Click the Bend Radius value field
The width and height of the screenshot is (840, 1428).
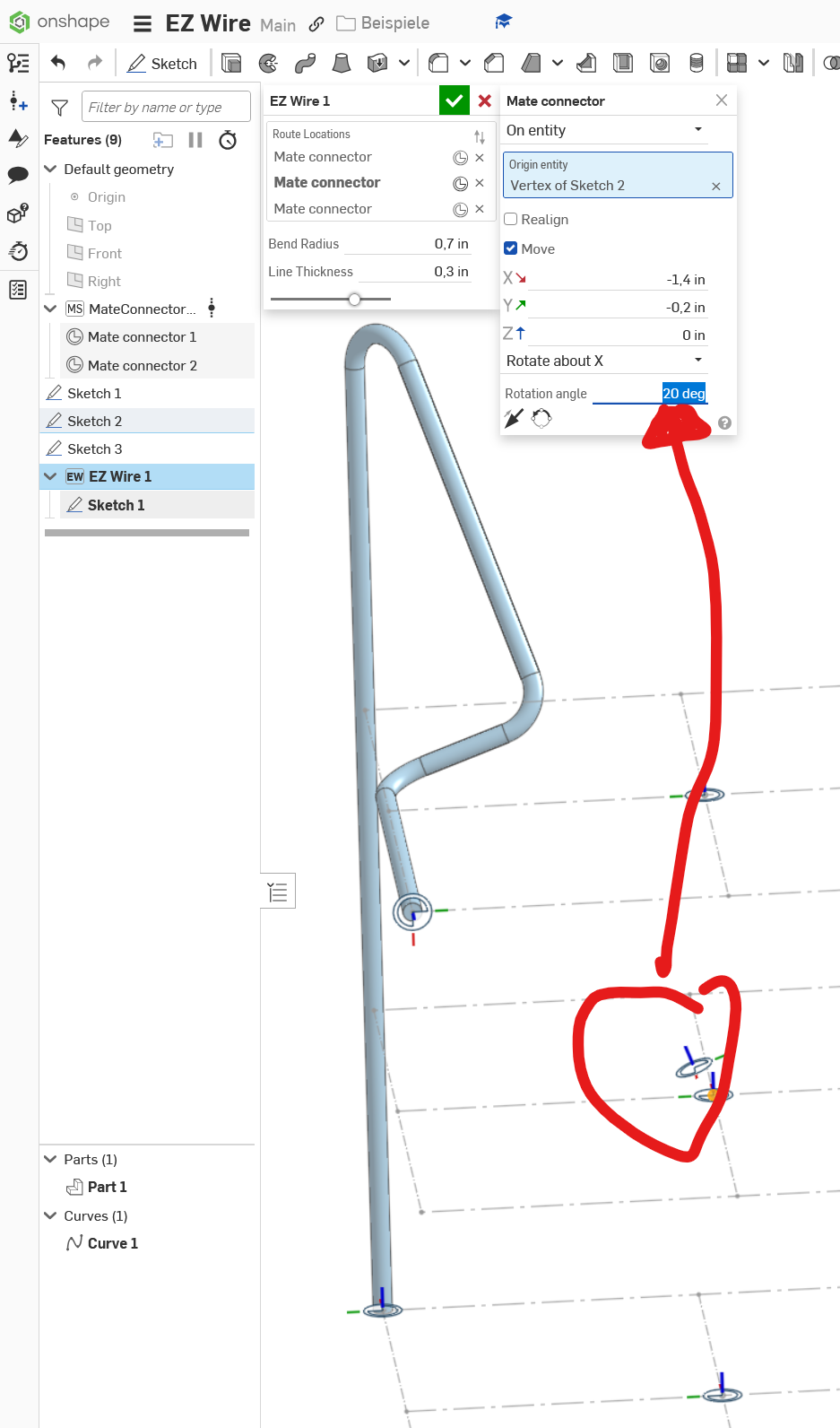(x=409, y=244)
